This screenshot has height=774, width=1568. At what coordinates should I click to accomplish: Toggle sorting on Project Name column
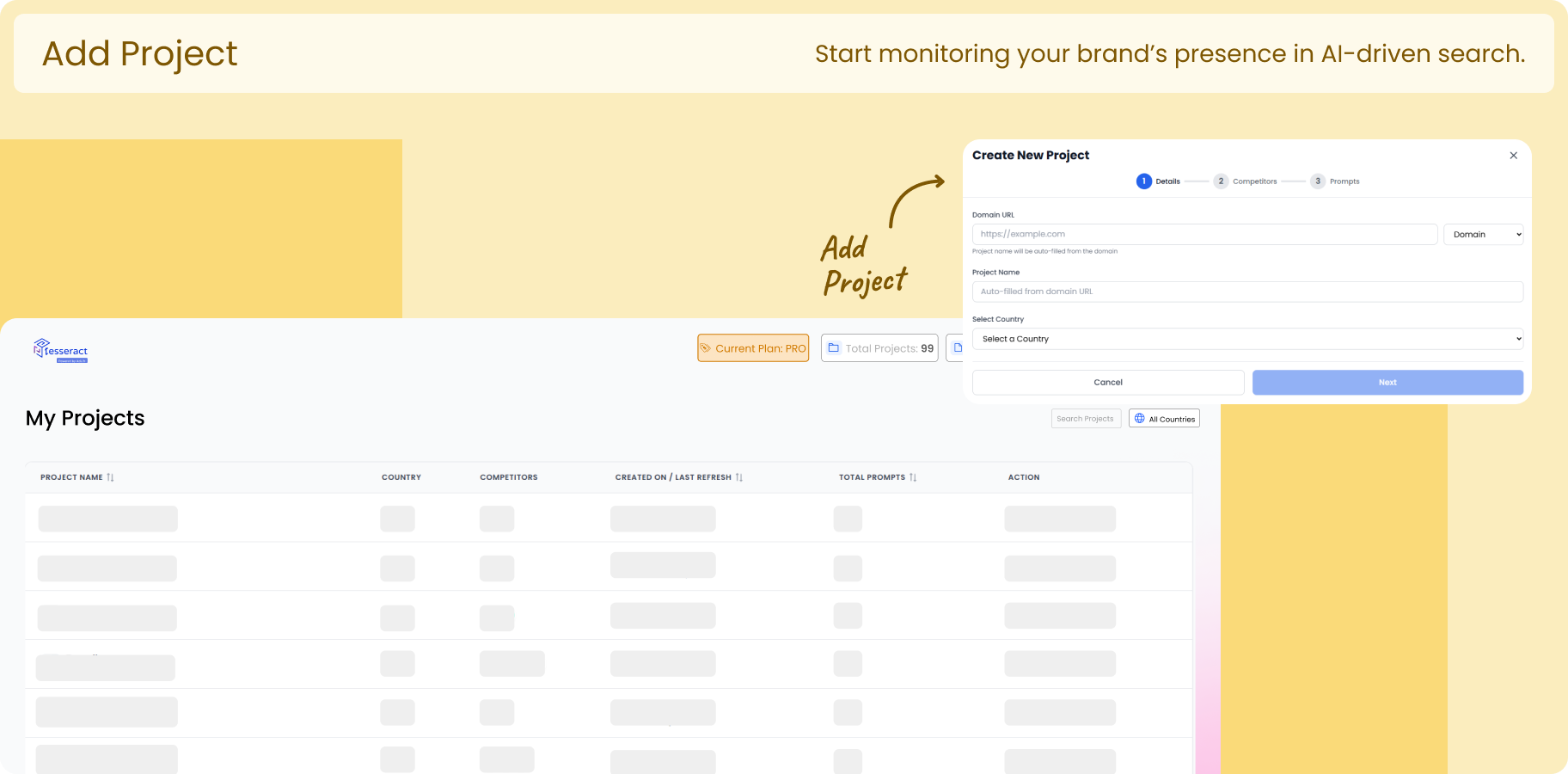click(111, 476)
